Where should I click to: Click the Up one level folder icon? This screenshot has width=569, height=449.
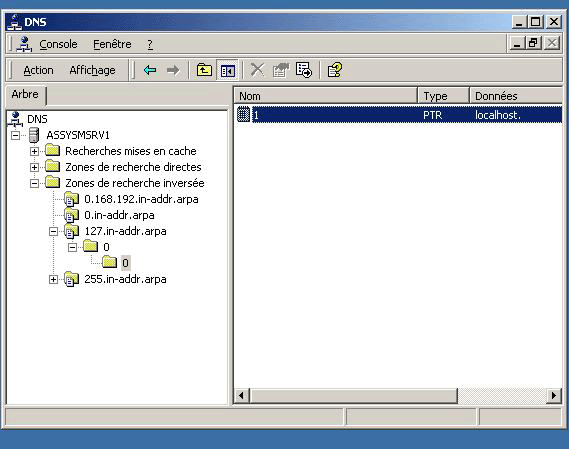[x=204, y=70]
